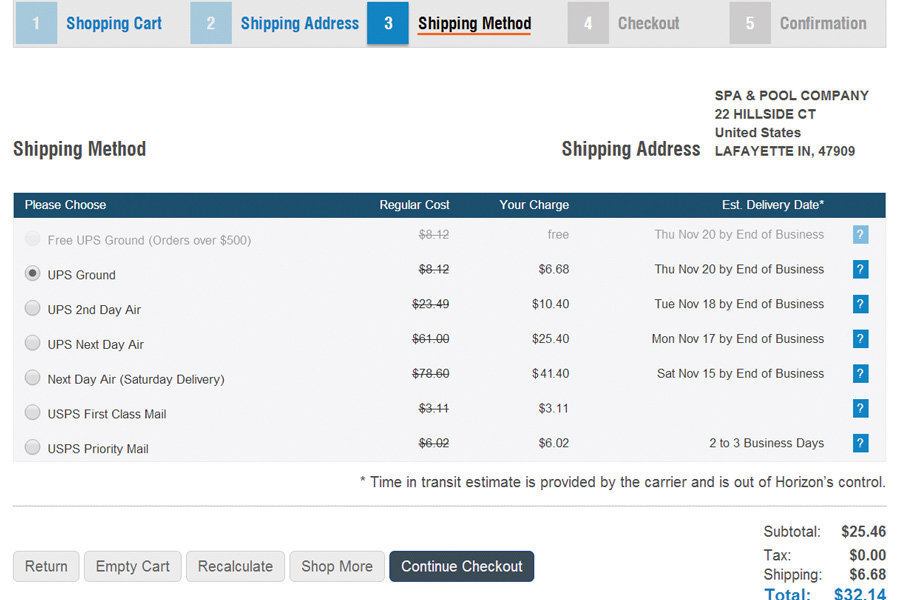Pick USPS First Class Mail option
The image size is (900, 600).
pos(31,413)
